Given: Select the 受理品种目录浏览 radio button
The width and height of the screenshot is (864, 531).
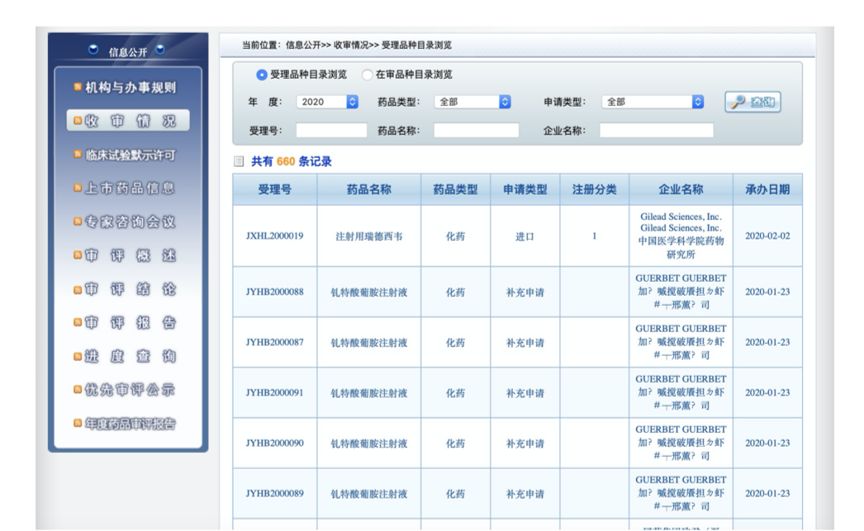Looking at the screenshot, I should [x=262, y=75].
